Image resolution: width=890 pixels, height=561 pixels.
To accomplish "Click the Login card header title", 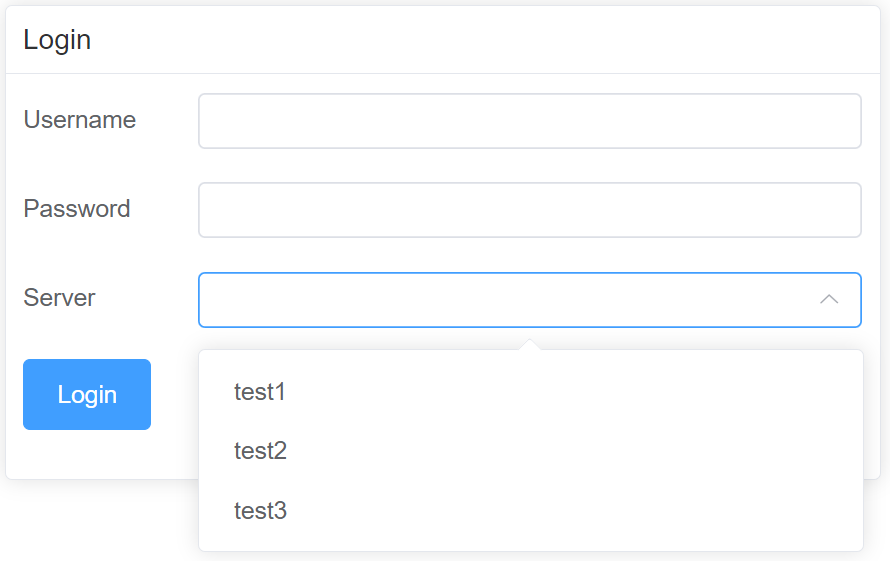I will click(57, 40).
